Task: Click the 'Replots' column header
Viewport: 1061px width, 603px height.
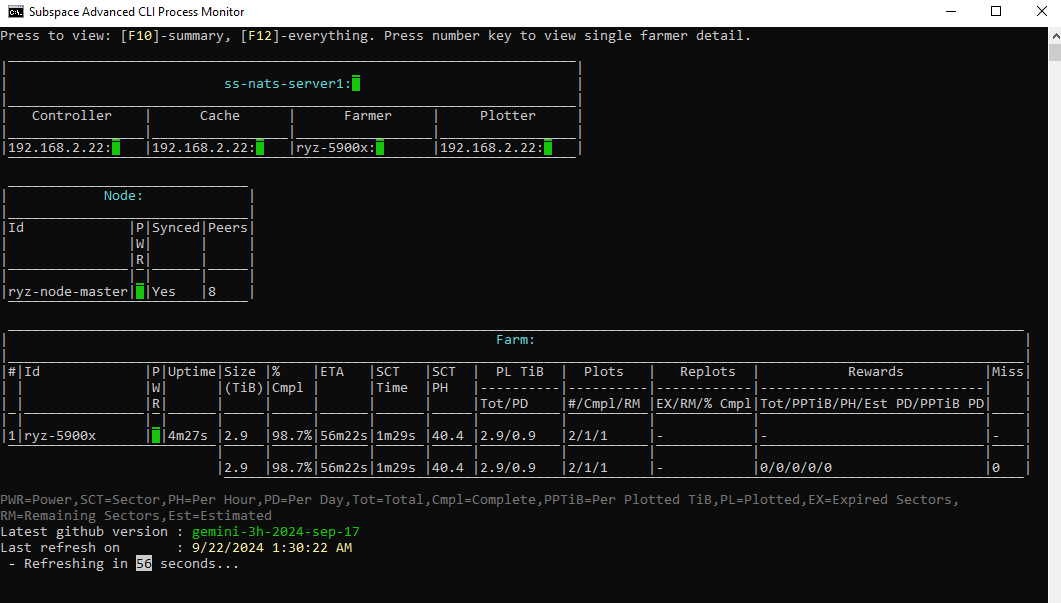Action: [708, 372]
